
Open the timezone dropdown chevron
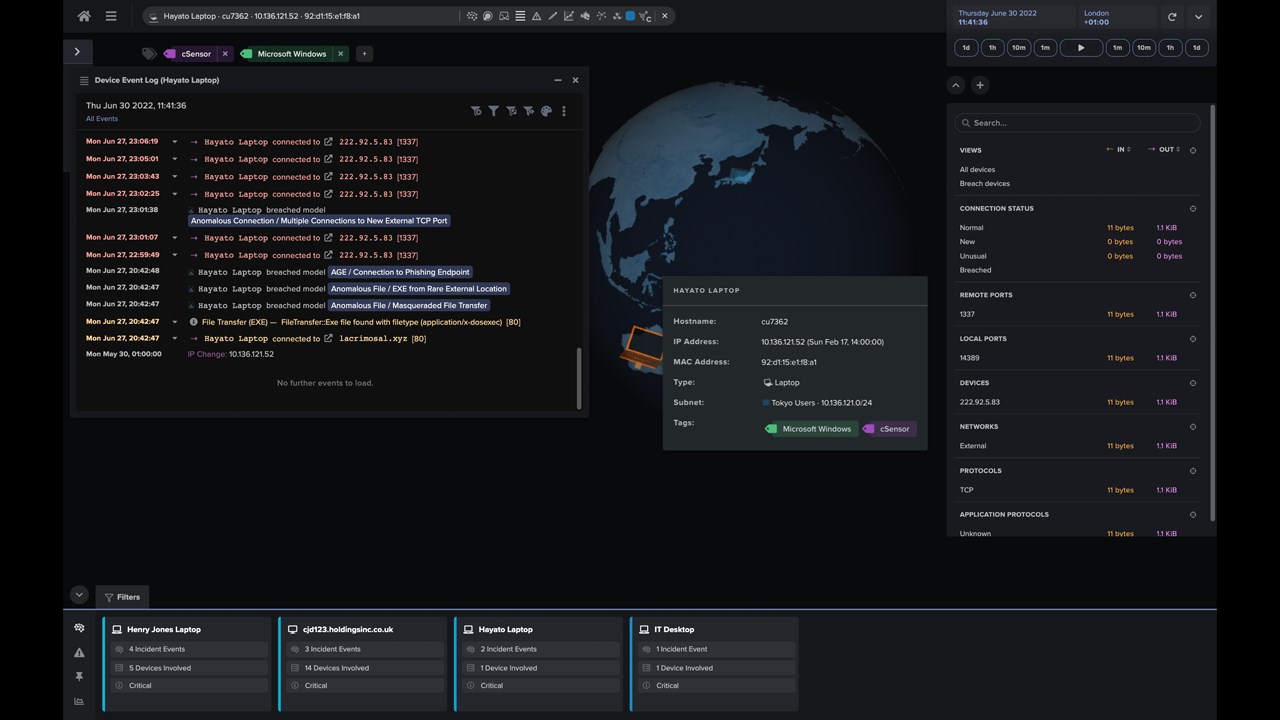1198,17
